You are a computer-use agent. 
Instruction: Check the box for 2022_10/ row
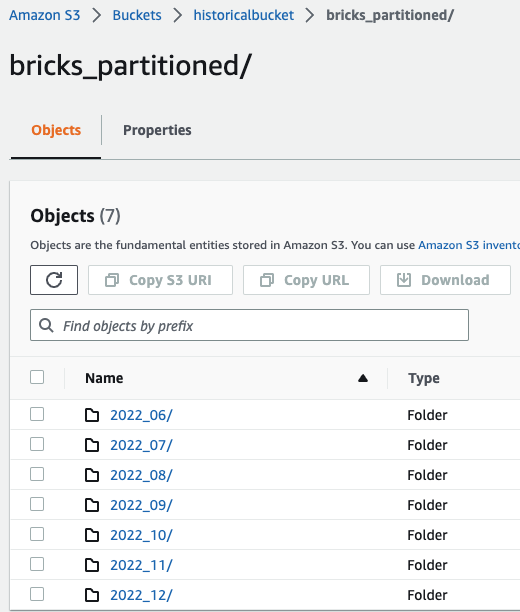click(x=37, y=534)
